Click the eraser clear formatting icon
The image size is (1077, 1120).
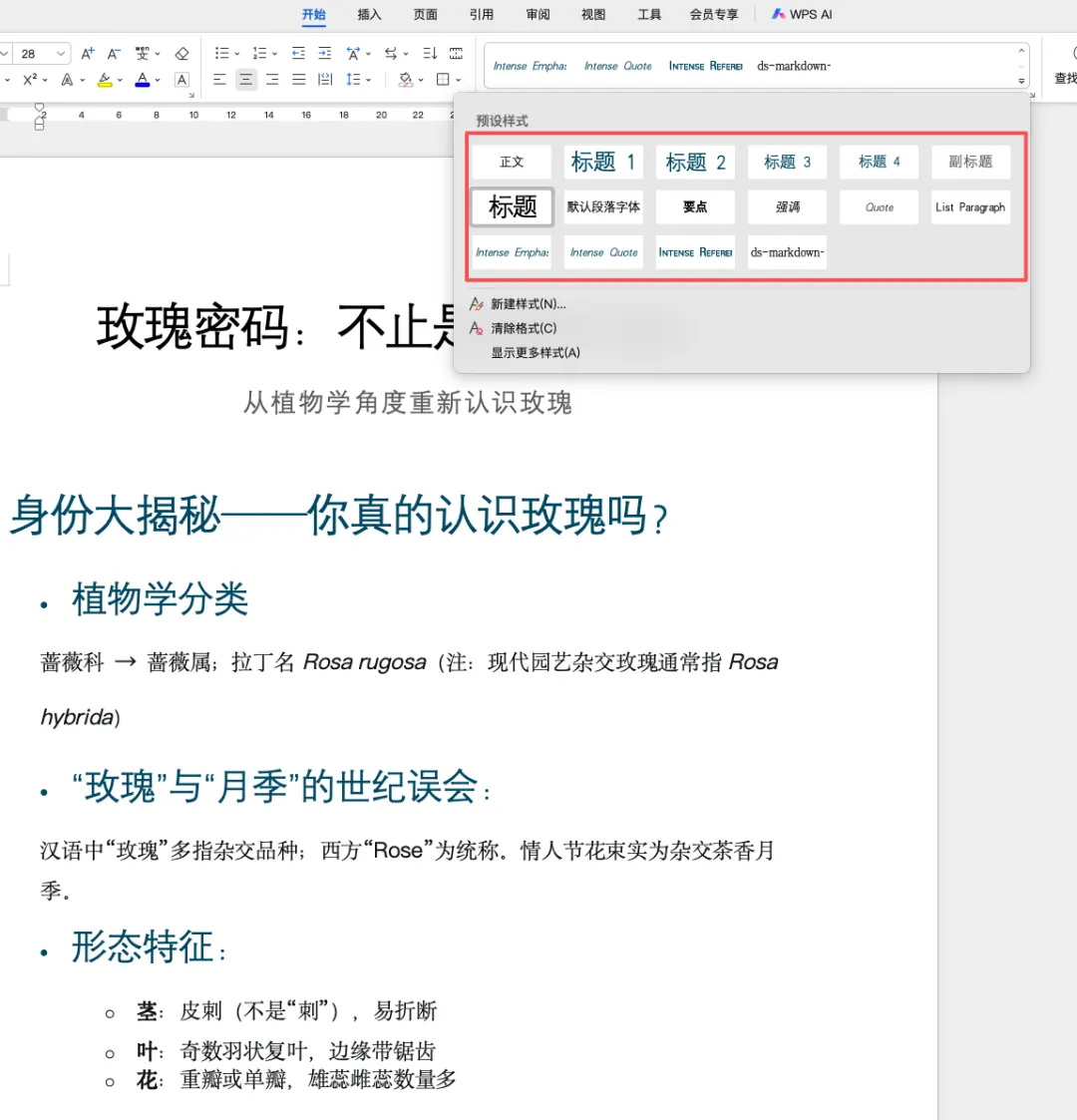click(x=181, y=54)
